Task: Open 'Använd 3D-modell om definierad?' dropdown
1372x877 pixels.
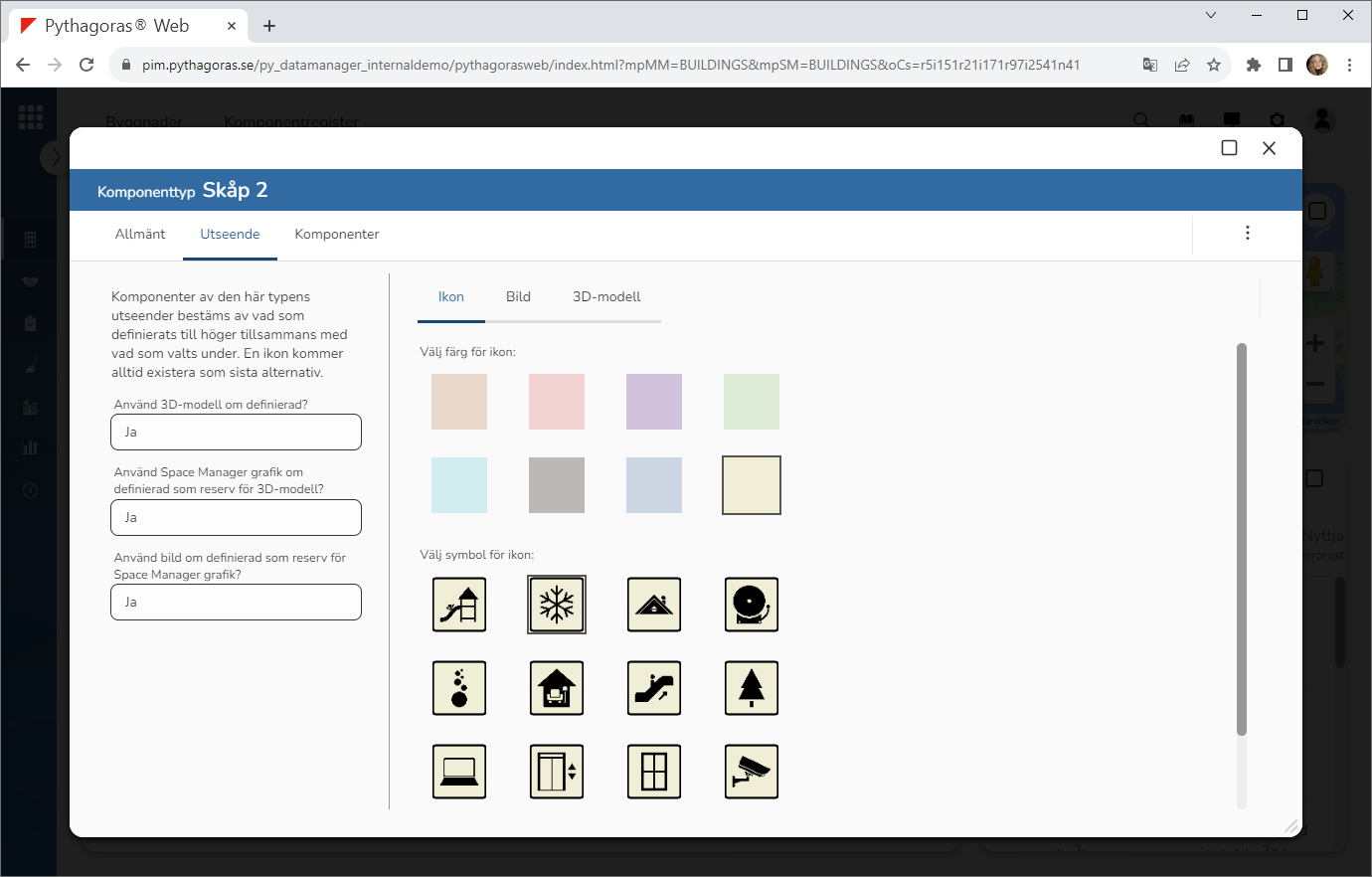Action: click(236, 433)
